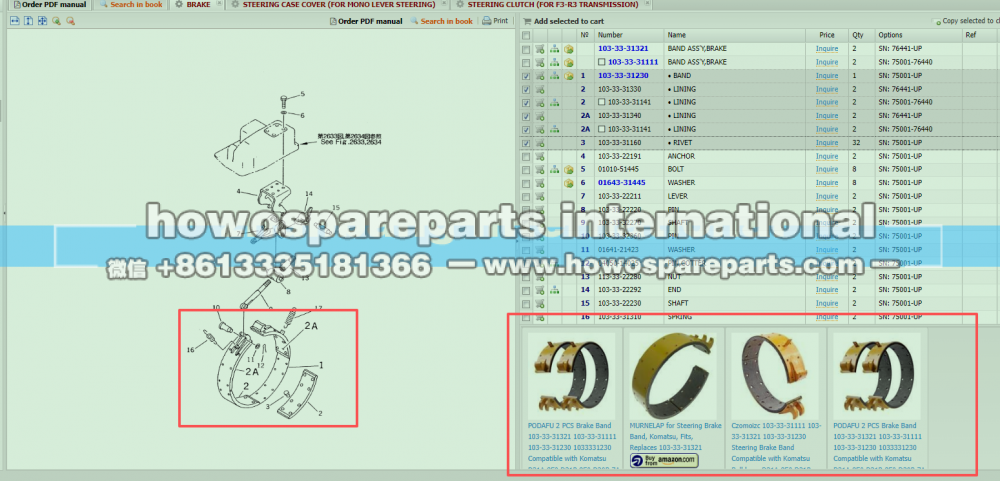1000x481 pixels.
Task: Click item number 15 in SHAFT row
Action: pyautogui.click(x=585, y=304)
